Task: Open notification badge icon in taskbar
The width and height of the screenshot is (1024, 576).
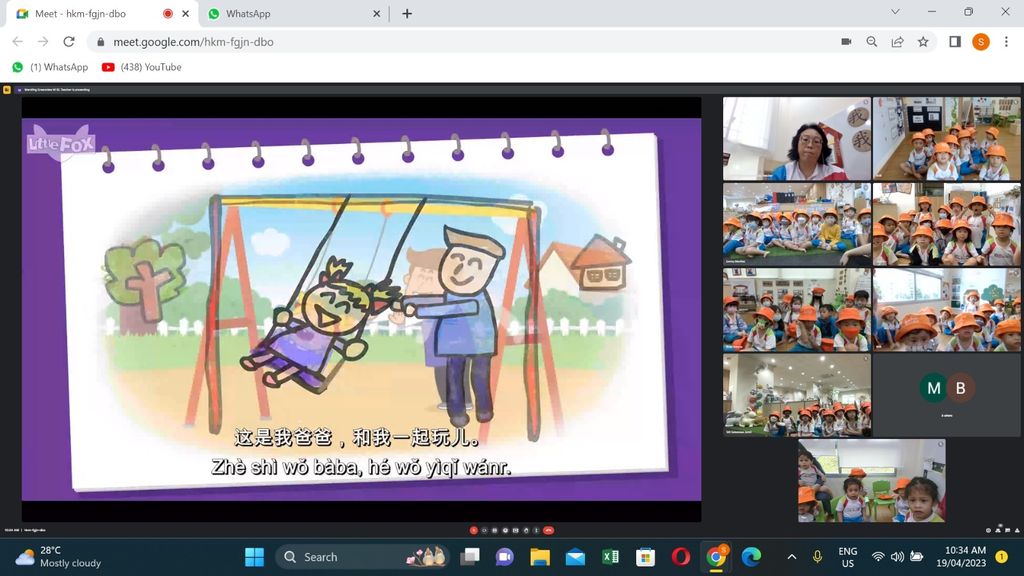Action: pyautogui.click(x=1002, y=557)
